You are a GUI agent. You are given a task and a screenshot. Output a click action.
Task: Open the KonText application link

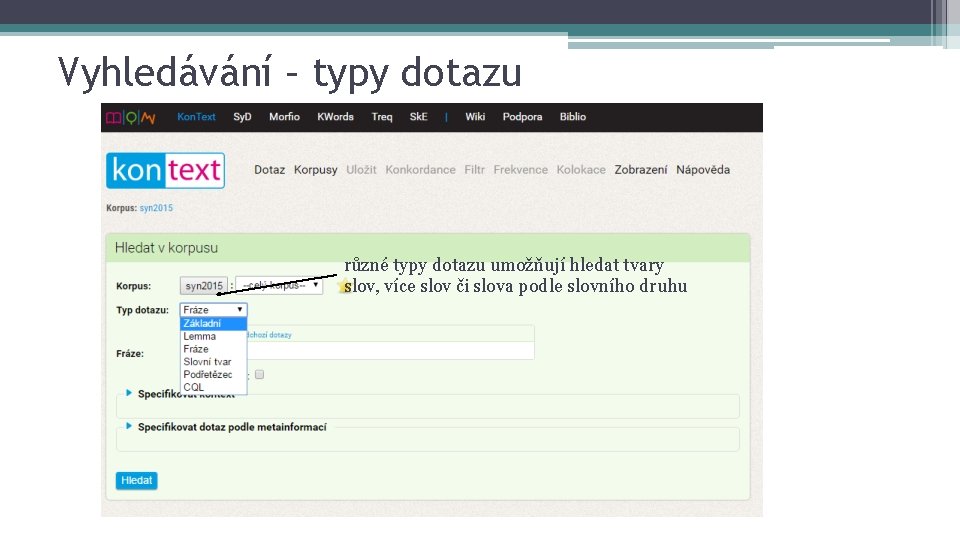pyautogui.click(x=196, y=117)
